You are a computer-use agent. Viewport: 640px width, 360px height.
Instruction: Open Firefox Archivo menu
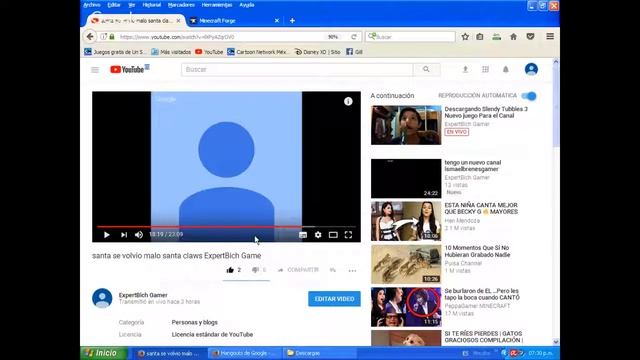coord(92,5)
